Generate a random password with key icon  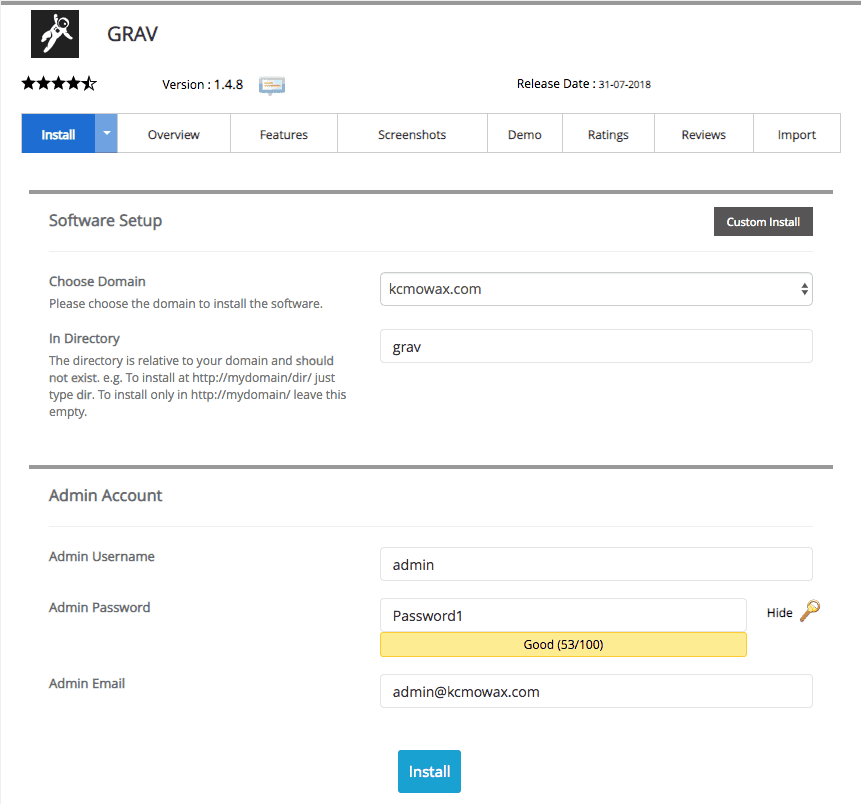coord(810,611)
